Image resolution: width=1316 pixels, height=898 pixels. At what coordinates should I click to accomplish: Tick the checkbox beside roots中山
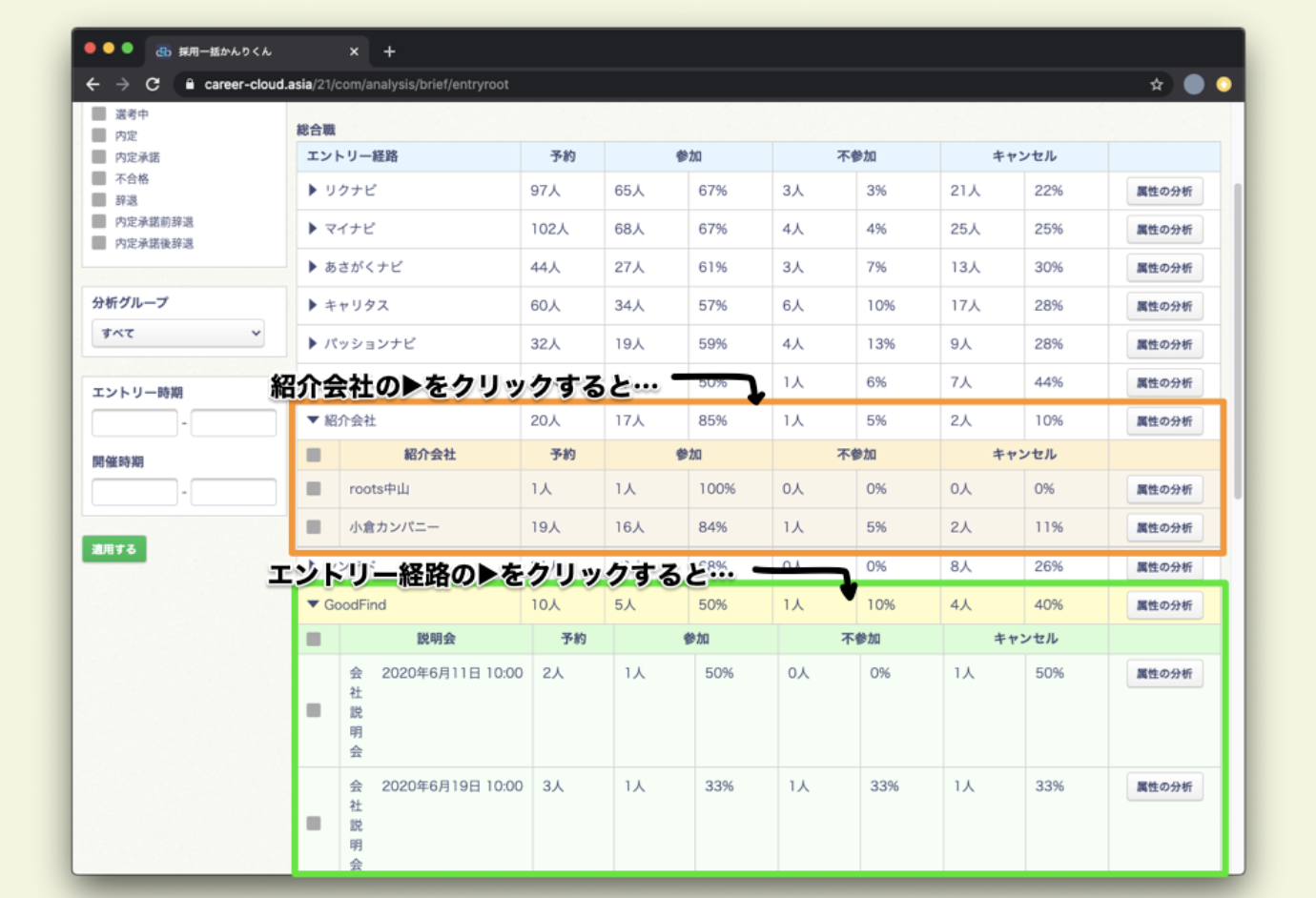[314, 489]
